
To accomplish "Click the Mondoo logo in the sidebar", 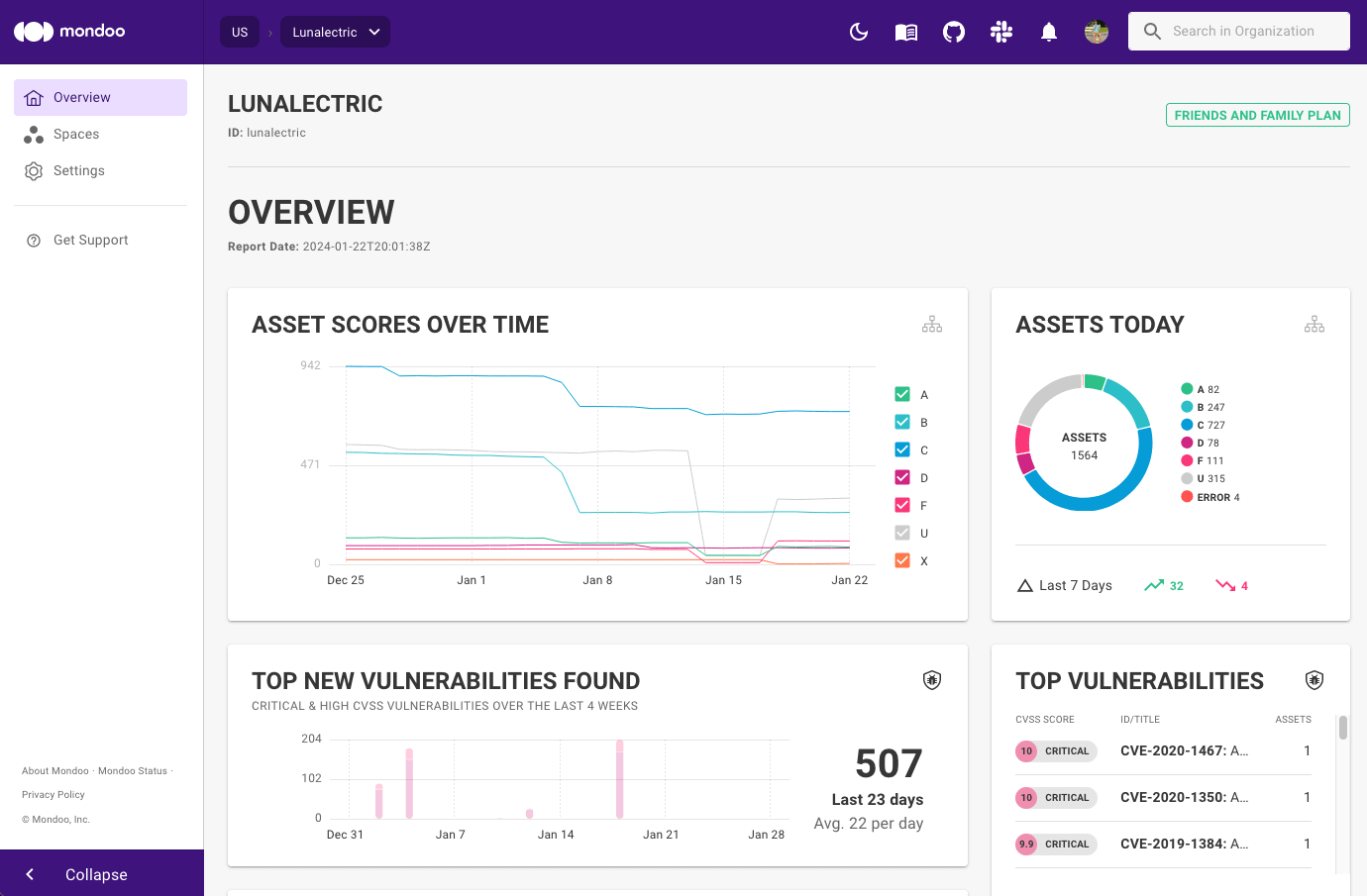I will click(x=68, y=31).
